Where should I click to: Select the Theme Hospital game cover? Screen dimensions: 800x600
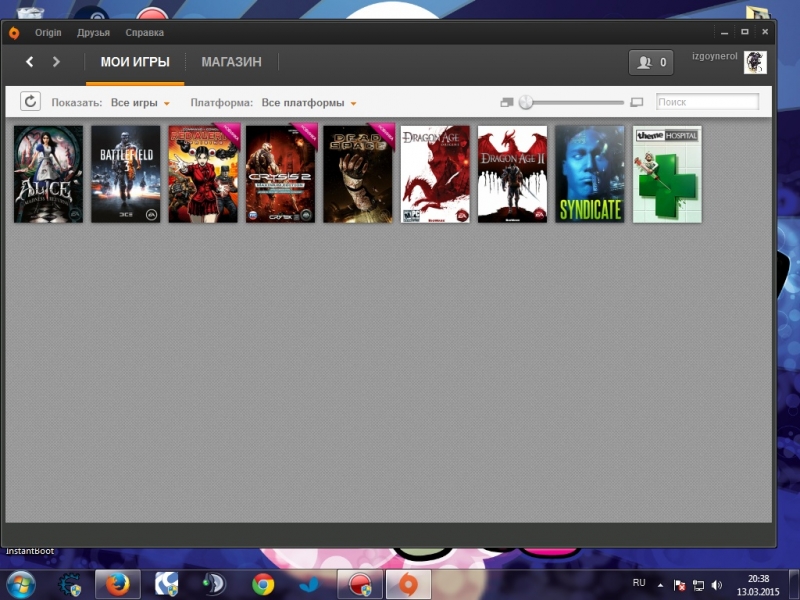(x=667, y=174)
